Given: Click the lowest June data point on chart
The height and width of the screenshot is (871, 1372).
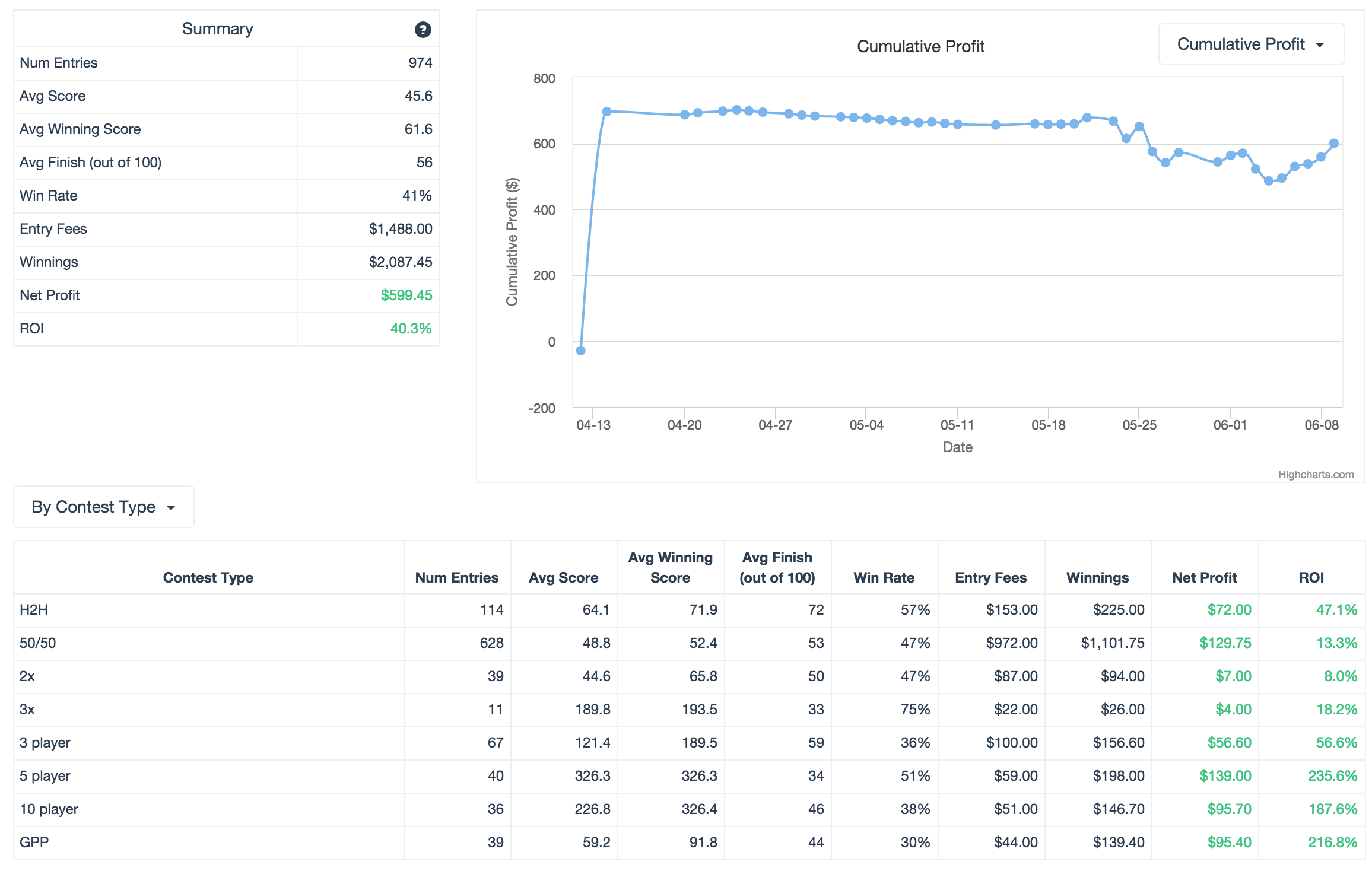Looking at the screenshot, I should click(1268, 181).
